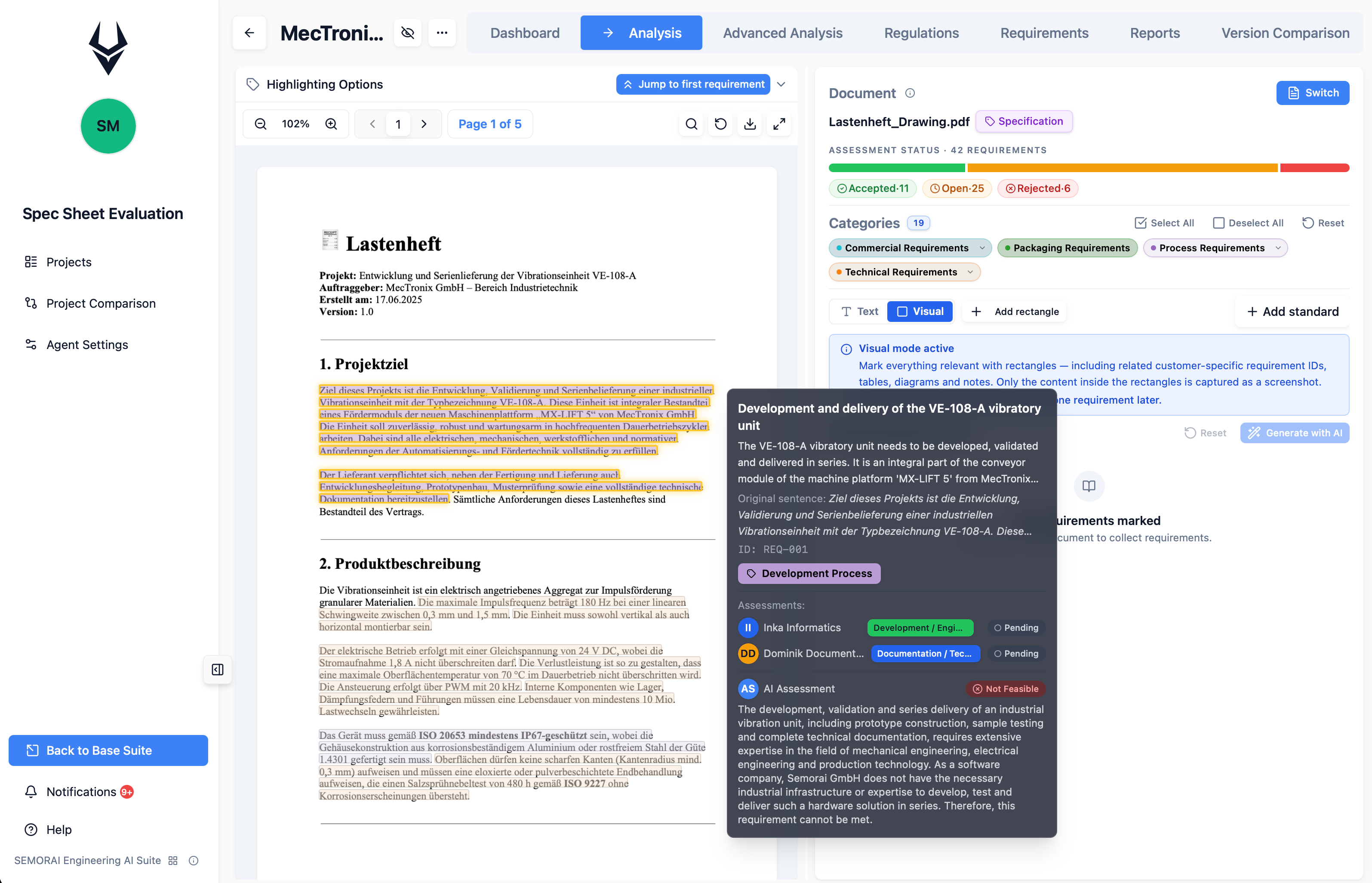
Task: Click the page number input field
Action: pos(398,124)
